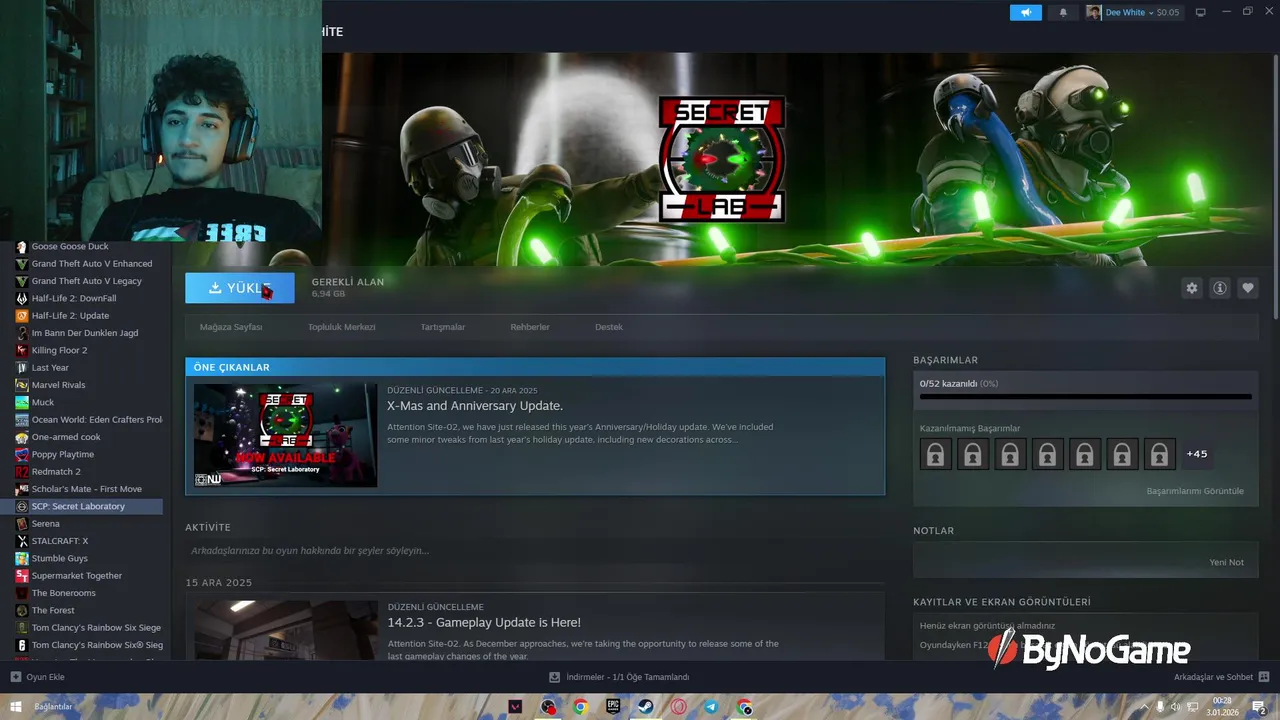Open Steam from the taskbar
This screenshot has width=1280, height=720.
[646, 707]
